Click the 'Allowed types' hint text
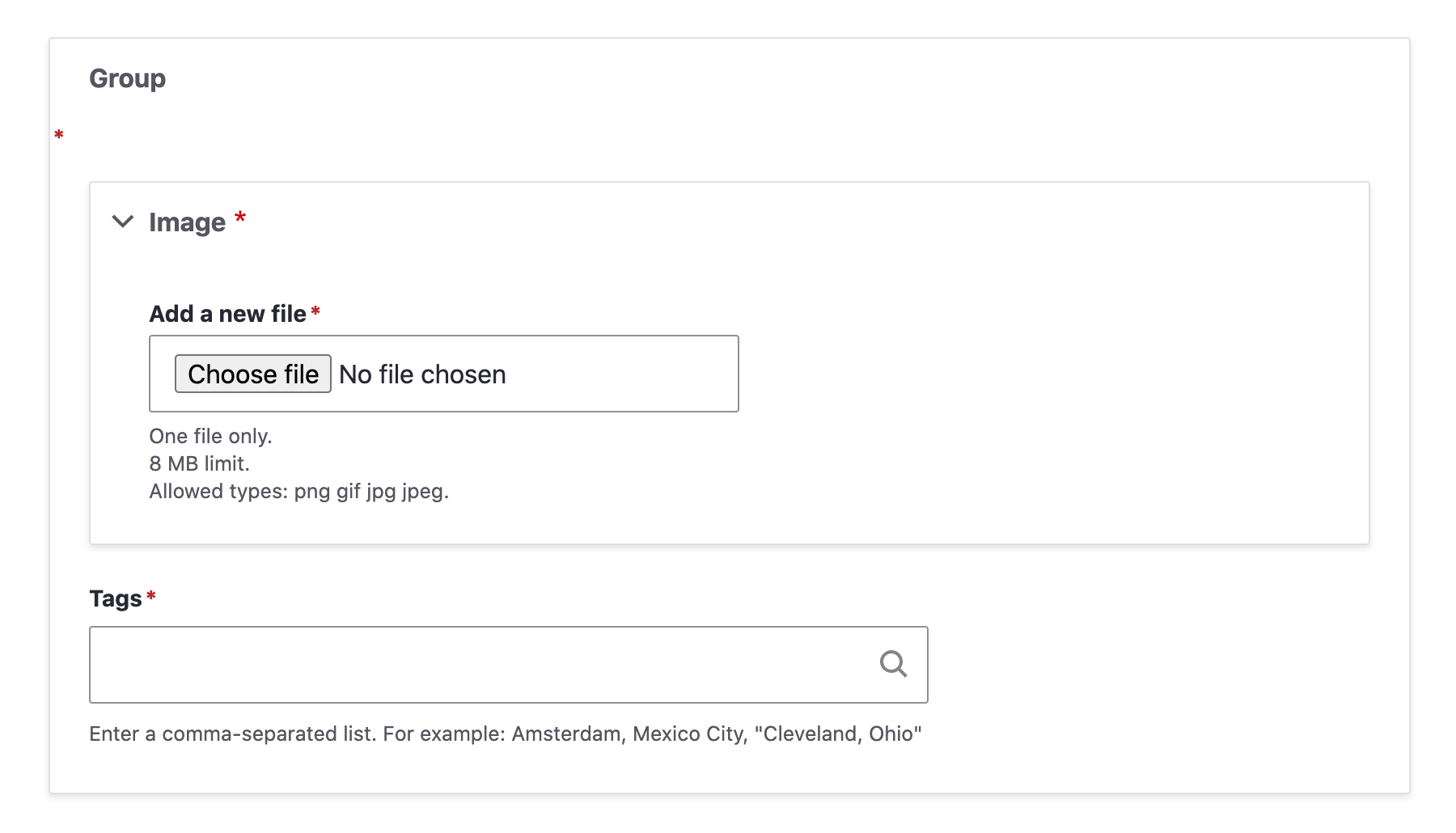Viewport: 1456px width, 833px height. (298, 491)
